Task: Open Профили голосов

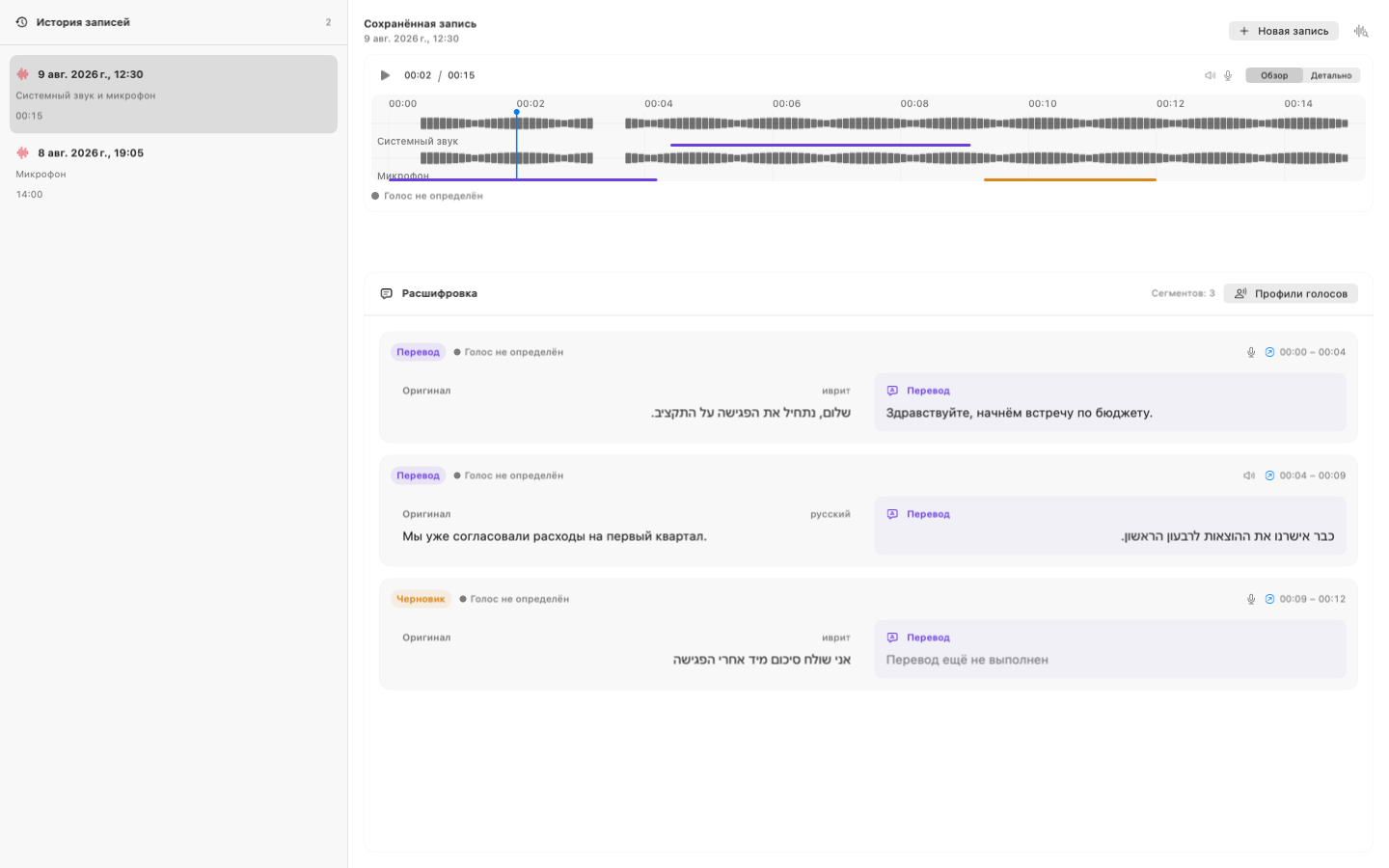Action: [1291, 293]
